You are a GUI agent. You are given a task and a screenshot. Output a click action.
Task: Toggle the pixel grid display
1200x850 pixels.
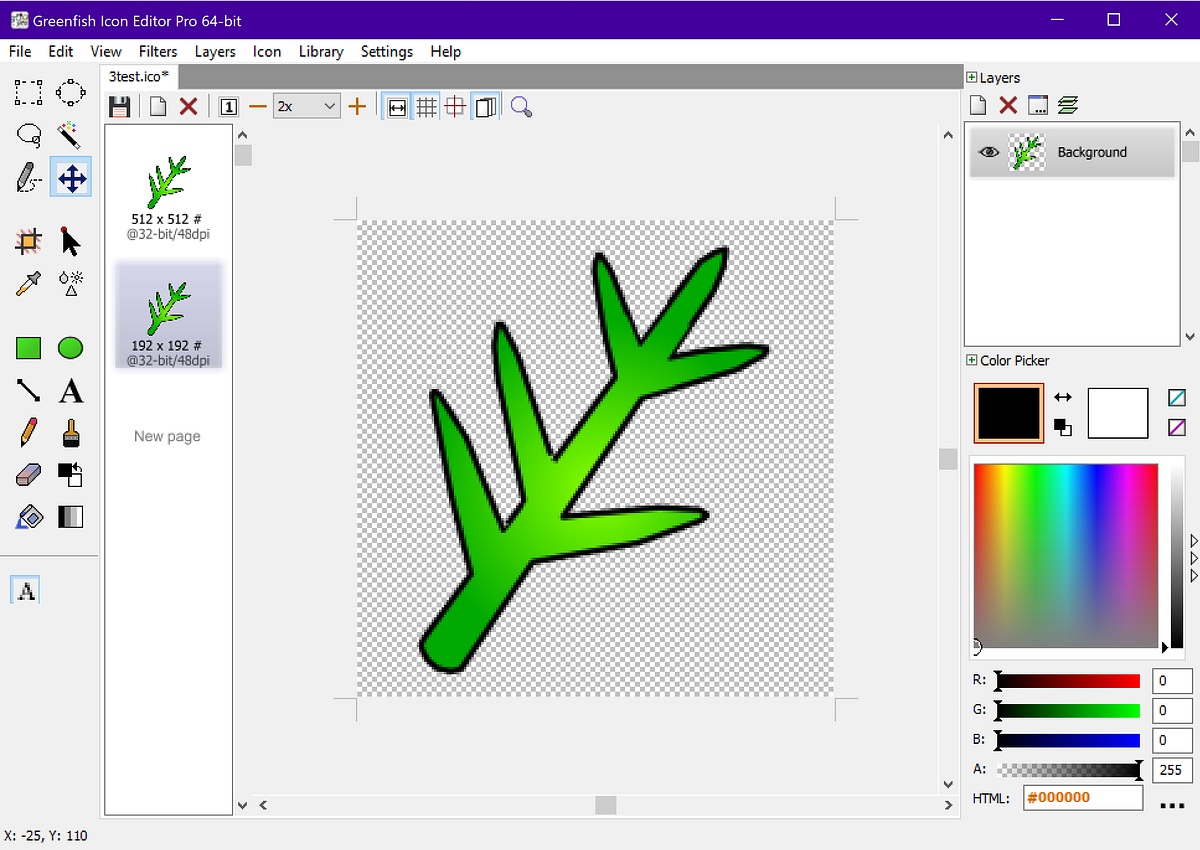tap(427, 106)
